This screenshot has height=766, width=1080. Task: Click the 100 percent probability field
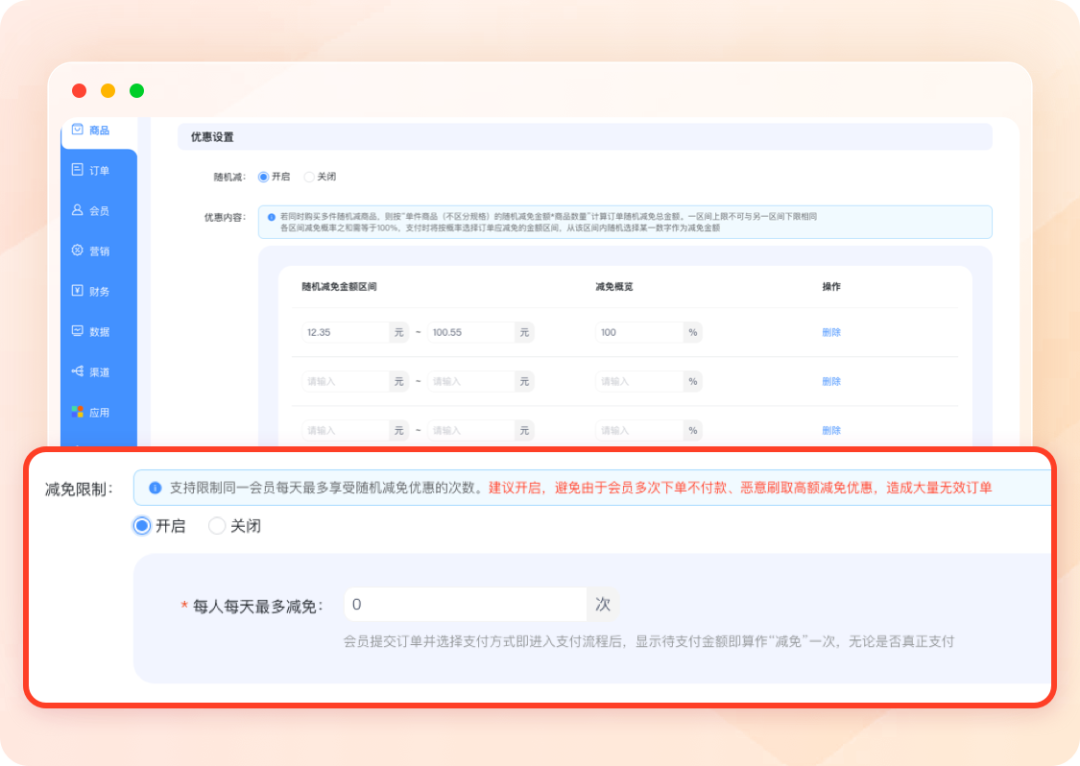[638, 333]
